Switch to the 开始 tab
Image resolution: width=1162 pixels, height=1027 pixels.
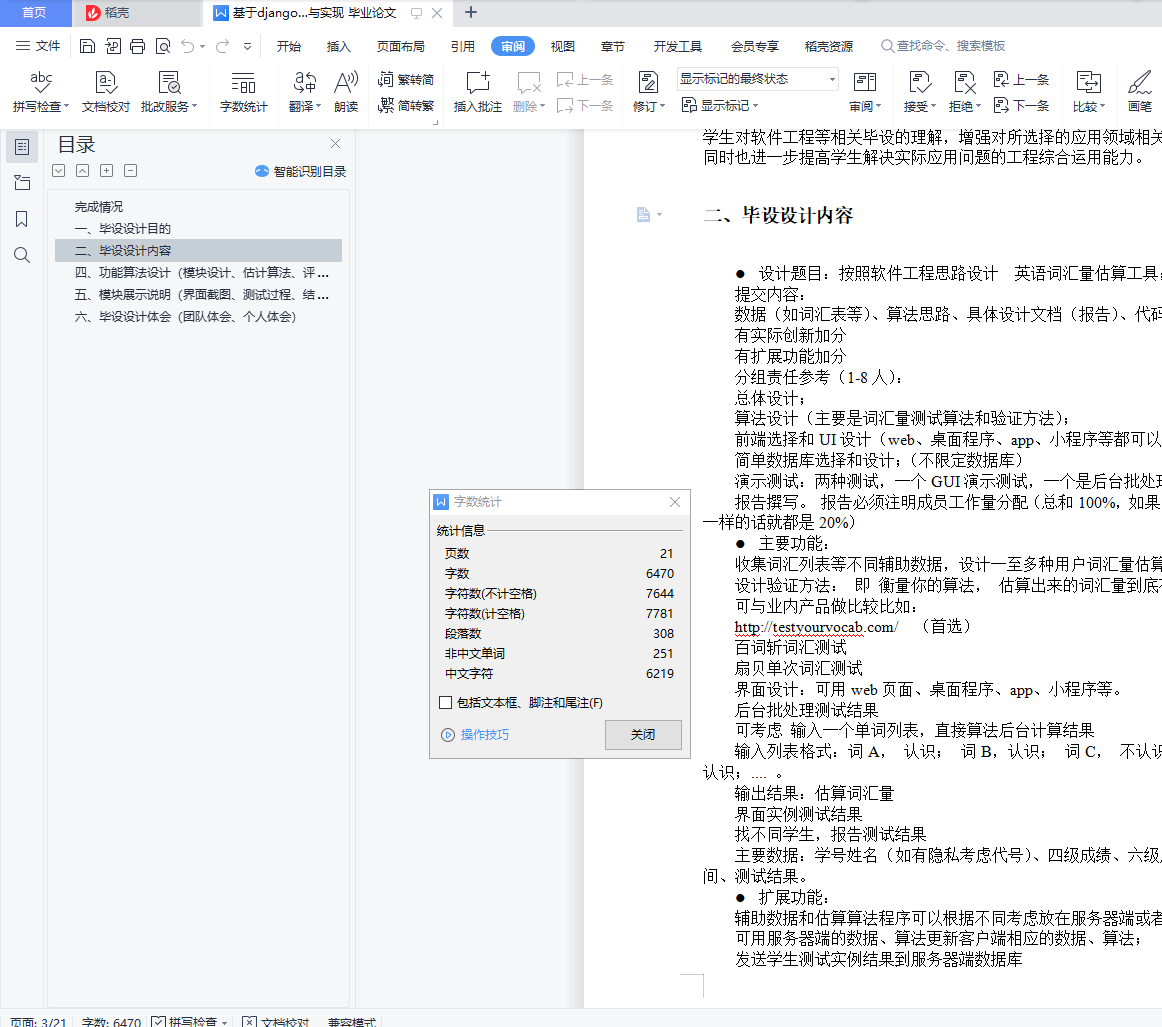click(x=288, y=47)
